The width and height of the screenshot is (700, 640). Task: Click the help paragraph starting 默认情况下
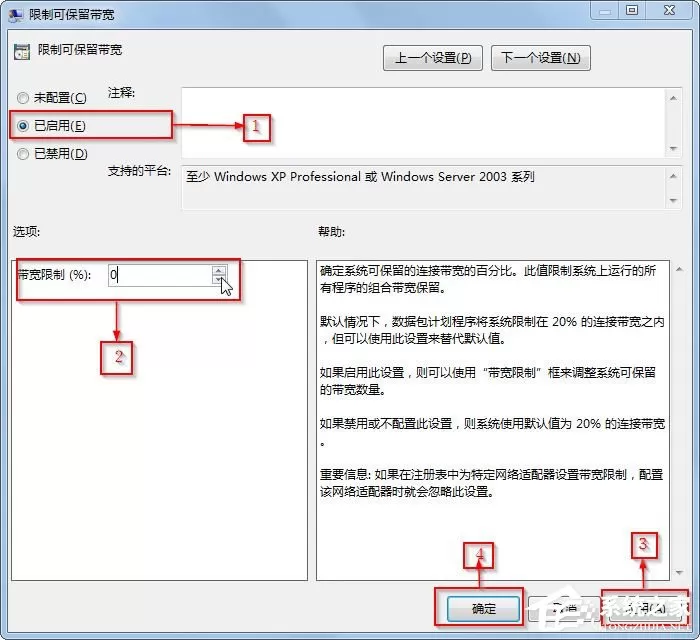492,330
